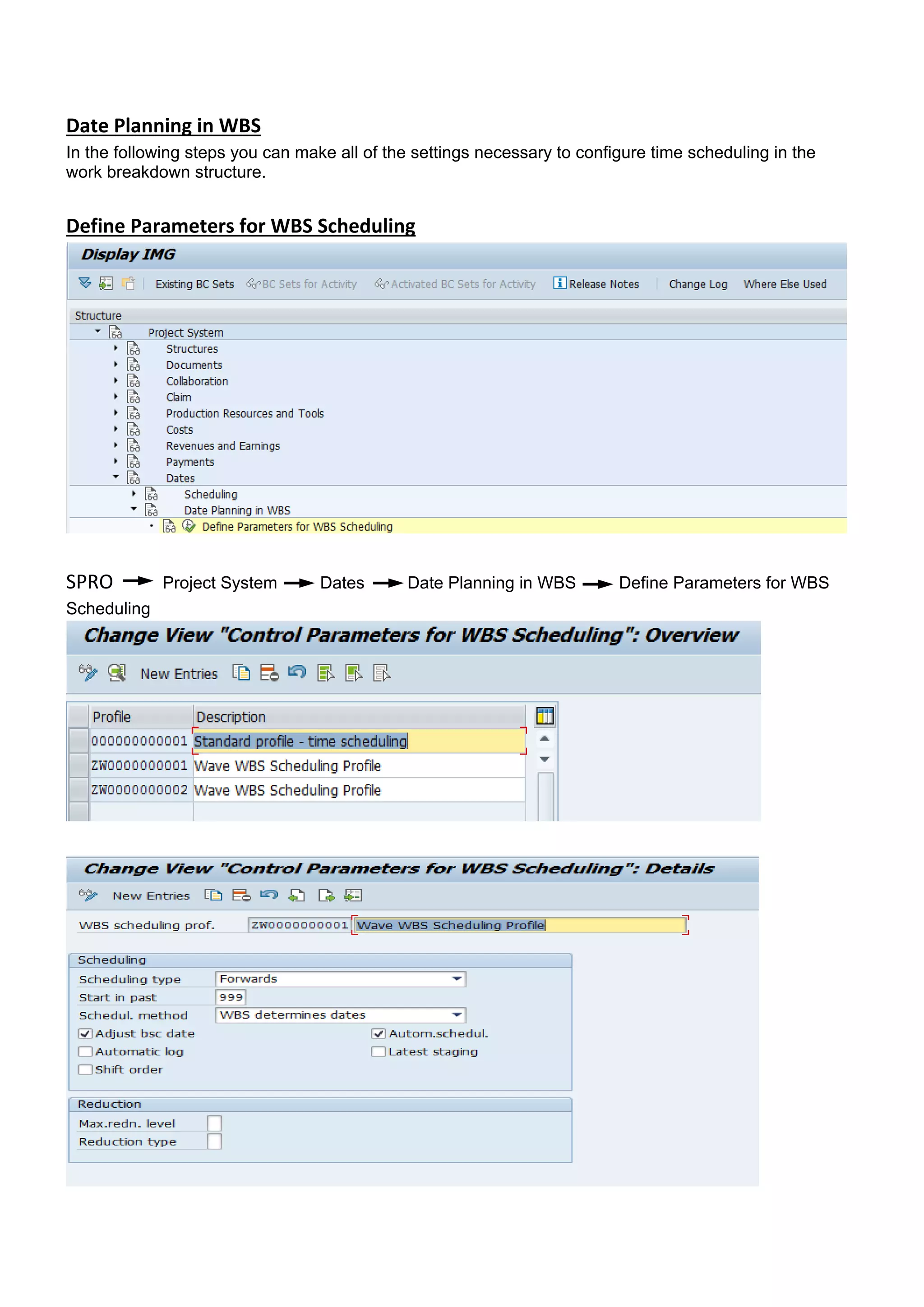The height and width of the screenshot is (1307, 924).
Task: Click the Delete row icon in Overview toolbar
Action: [x=269, y=673]
